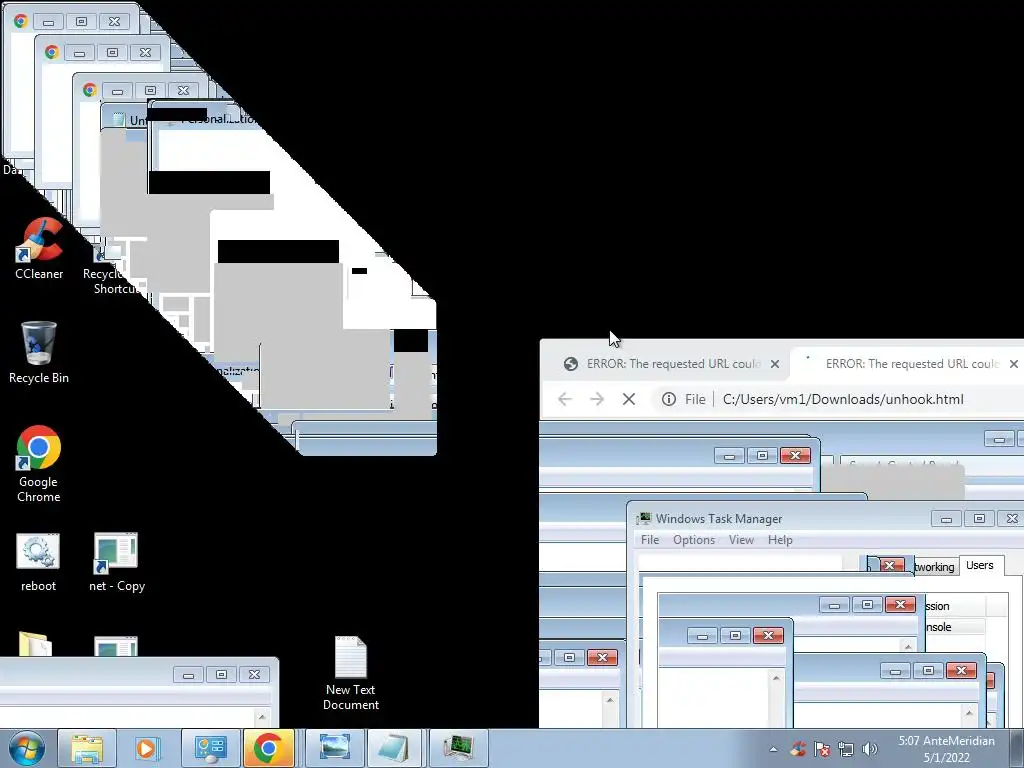Image resolution: width=1024 pixels, height=768 pixels.
Task: Open Windows Explorer from the taskbar
Action: coord(87,748)
